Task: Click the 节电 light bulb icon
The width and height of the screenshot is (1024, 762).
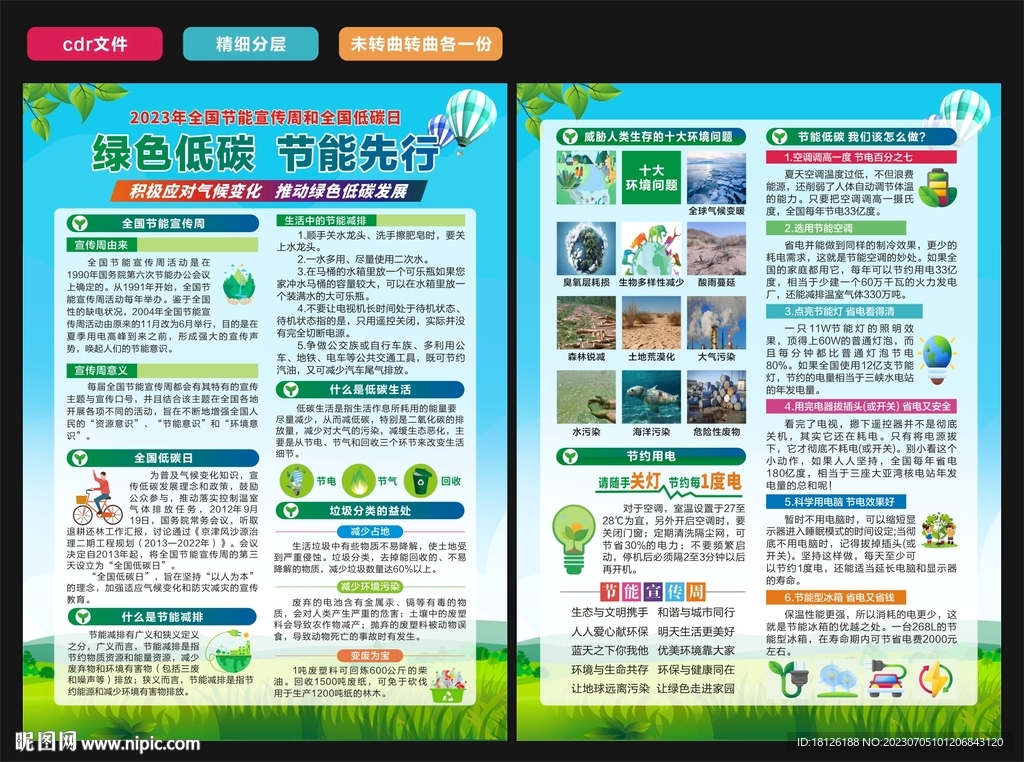Action: coord(296,481)
